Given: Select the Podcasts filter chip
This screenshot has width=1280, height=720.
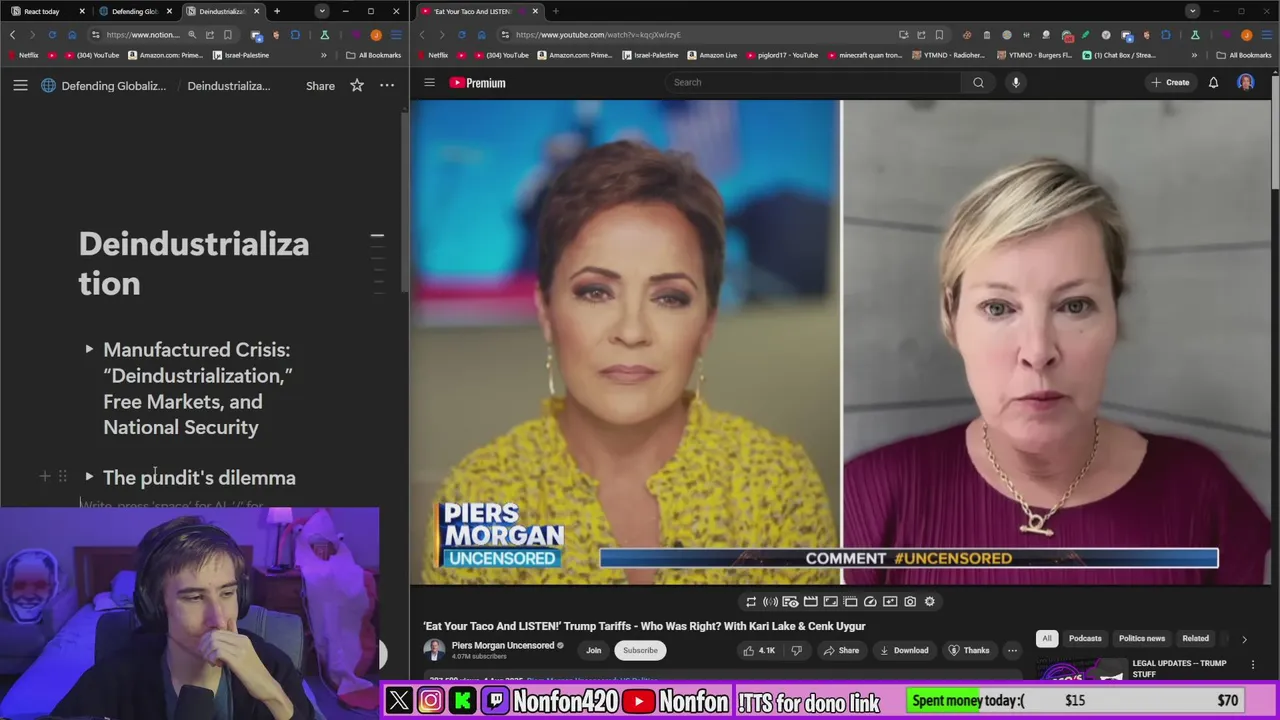Looking at the screenshot, I should (1085, 638).
